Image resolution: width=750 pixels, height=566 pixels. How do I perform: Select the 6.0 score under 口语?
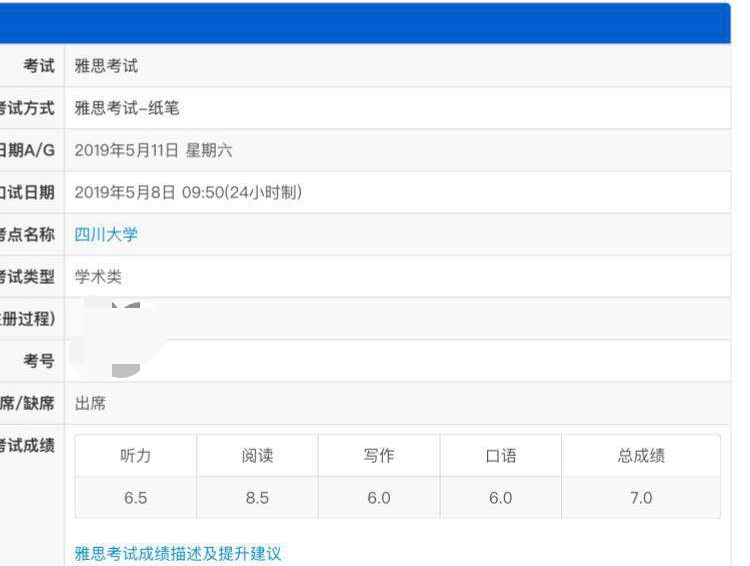tap(501, 498)
